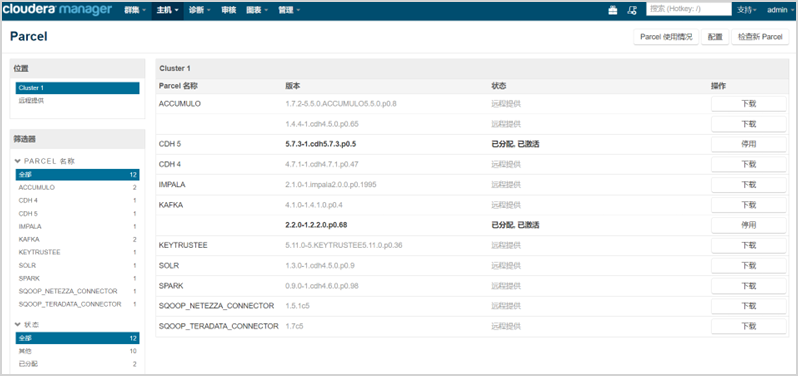
Task: Click version text 2.2.0-1.2.2.0.p0.68
Action: 316,225
